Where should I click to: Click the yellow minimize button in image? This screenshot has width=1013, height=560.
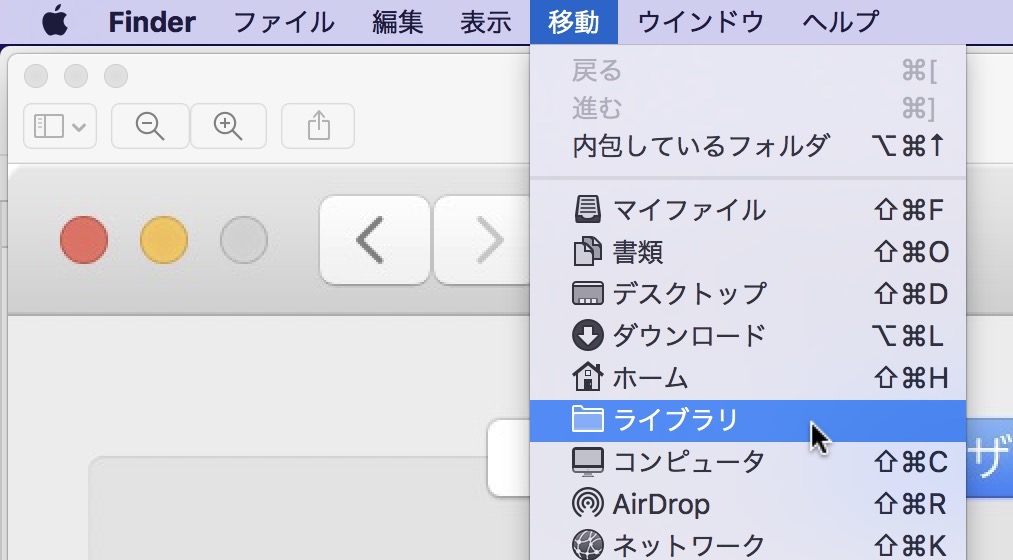click(x=164, y=240)
